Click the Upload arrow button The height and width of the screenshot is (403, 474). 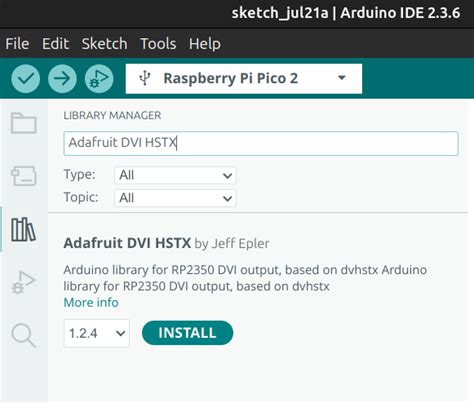point(62,79)
